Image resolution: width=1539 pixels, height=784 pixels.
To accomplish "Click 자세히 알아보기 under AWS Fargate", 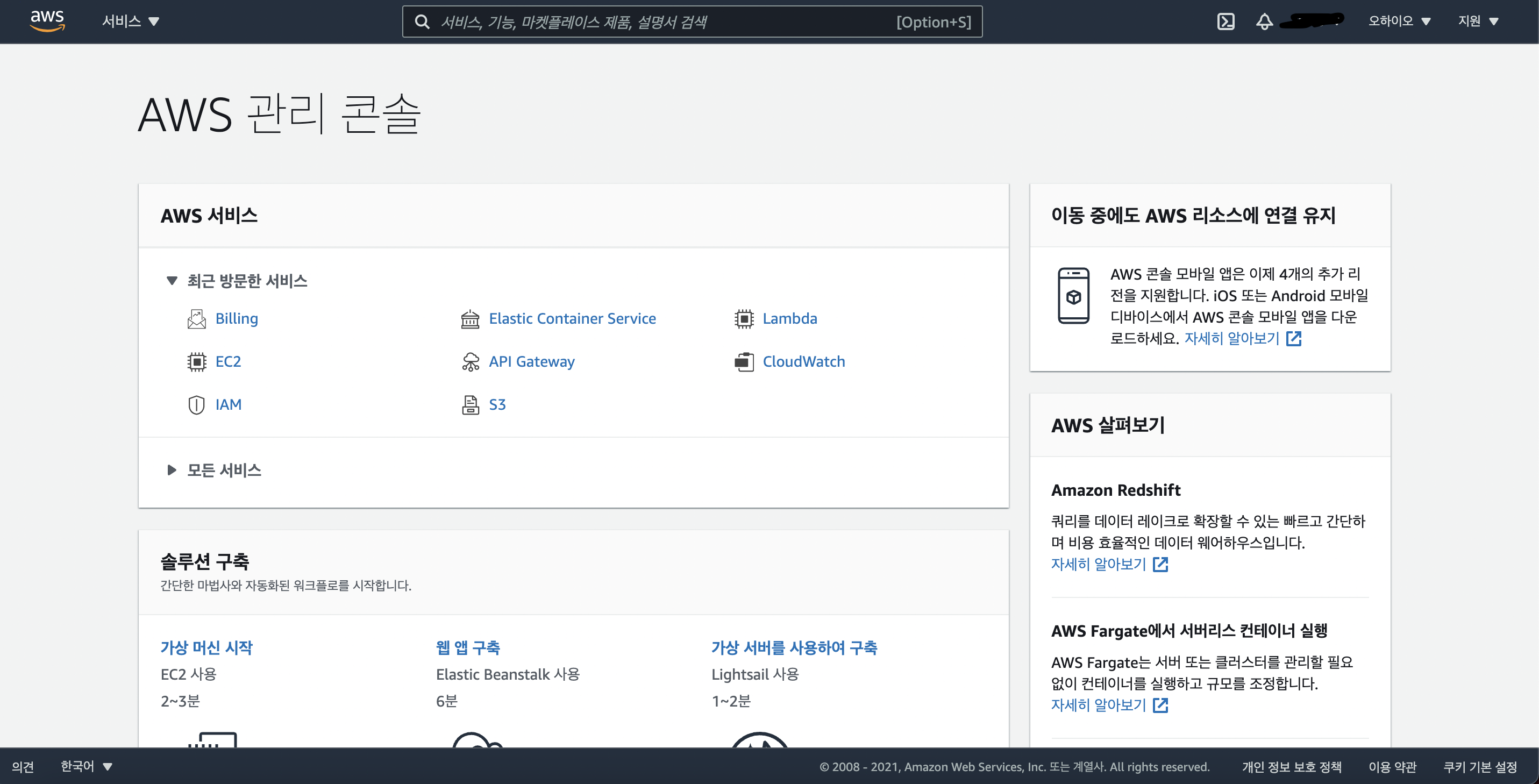I will pyautogui.click(x=1098, y=705).
